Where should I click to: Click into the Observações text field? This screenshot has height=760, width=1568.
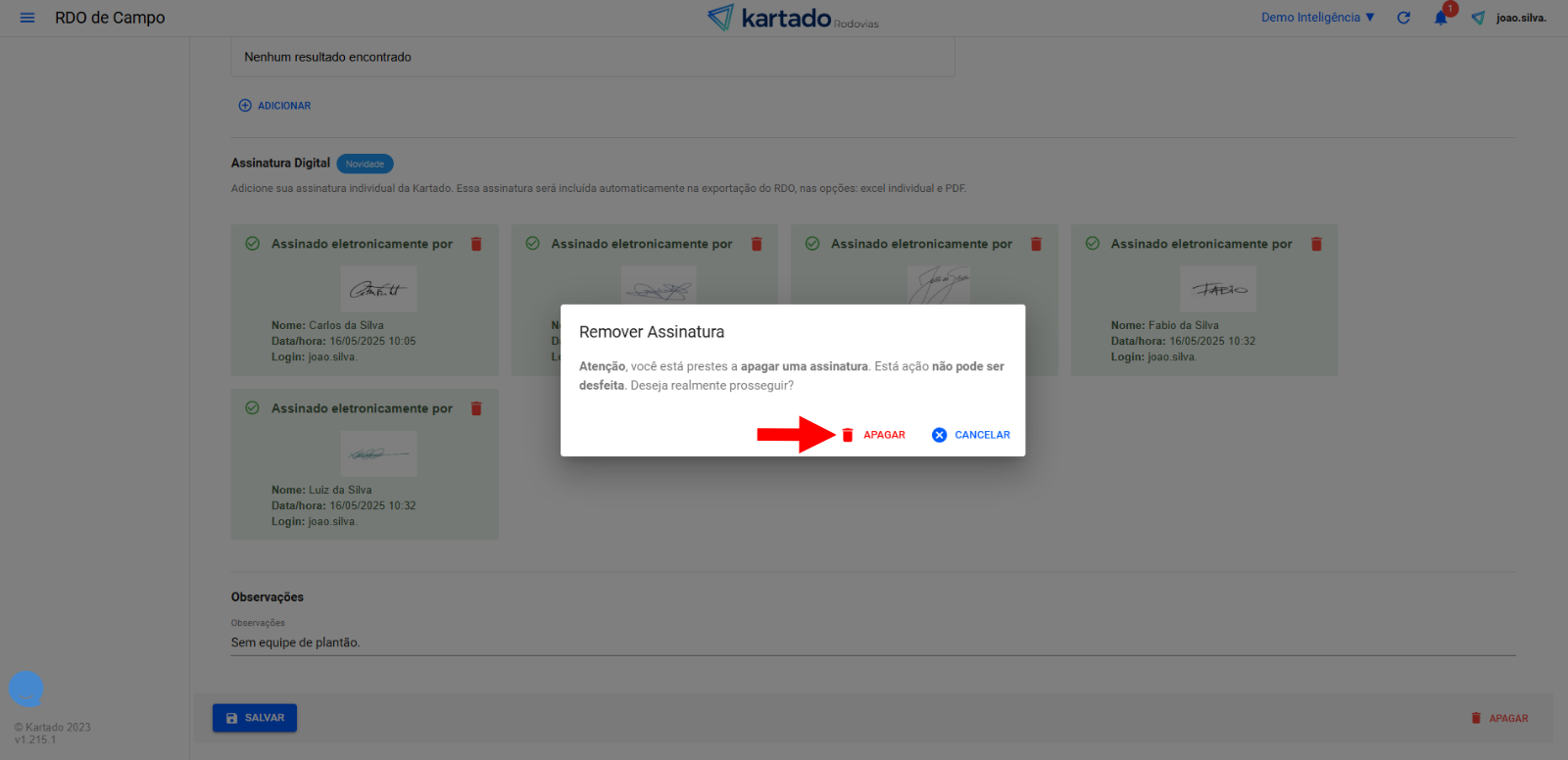(x=872, y=642)
